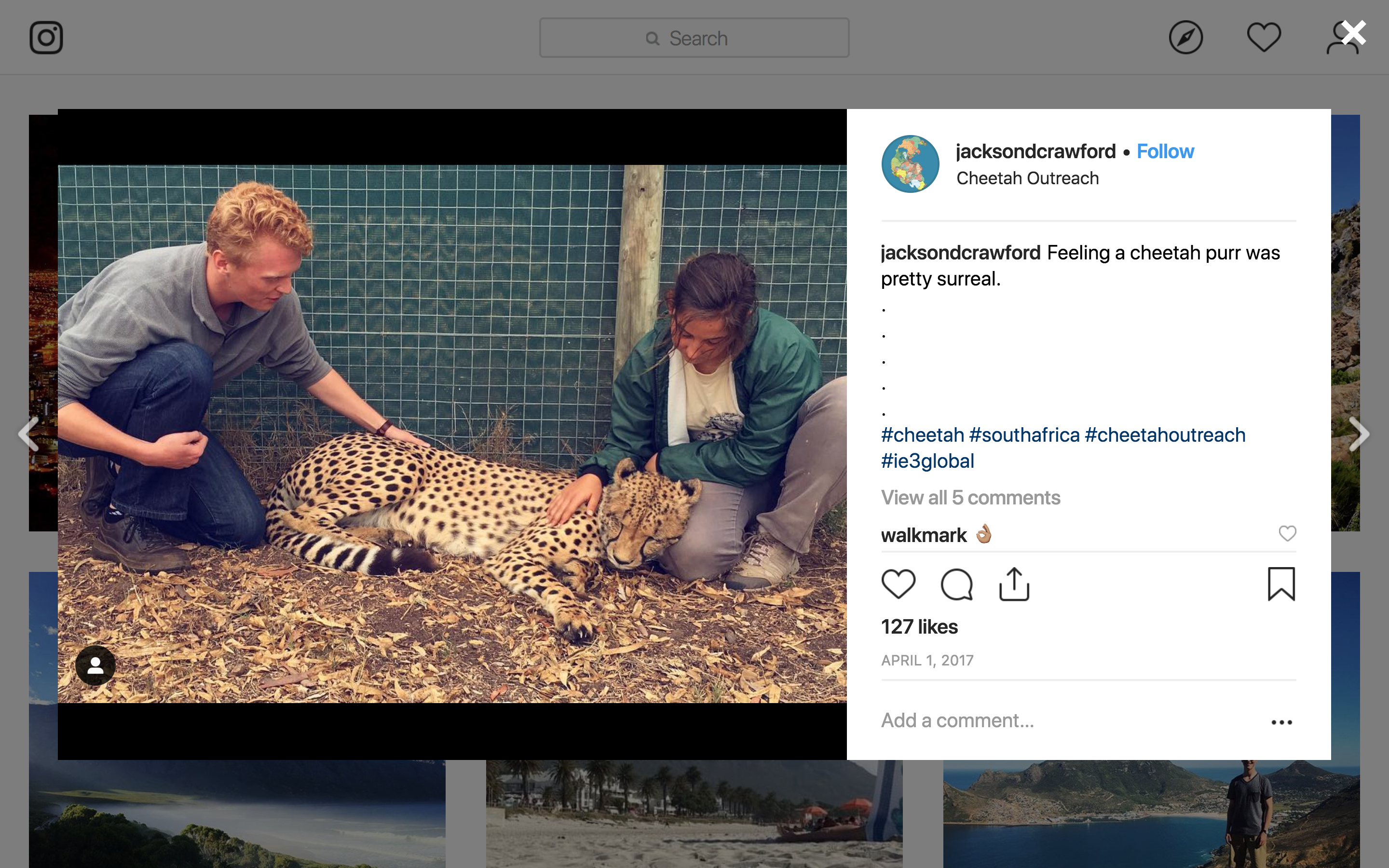Show tagged people icon on photo
The width and height of the screenshot is (1389, 868).
95,665
